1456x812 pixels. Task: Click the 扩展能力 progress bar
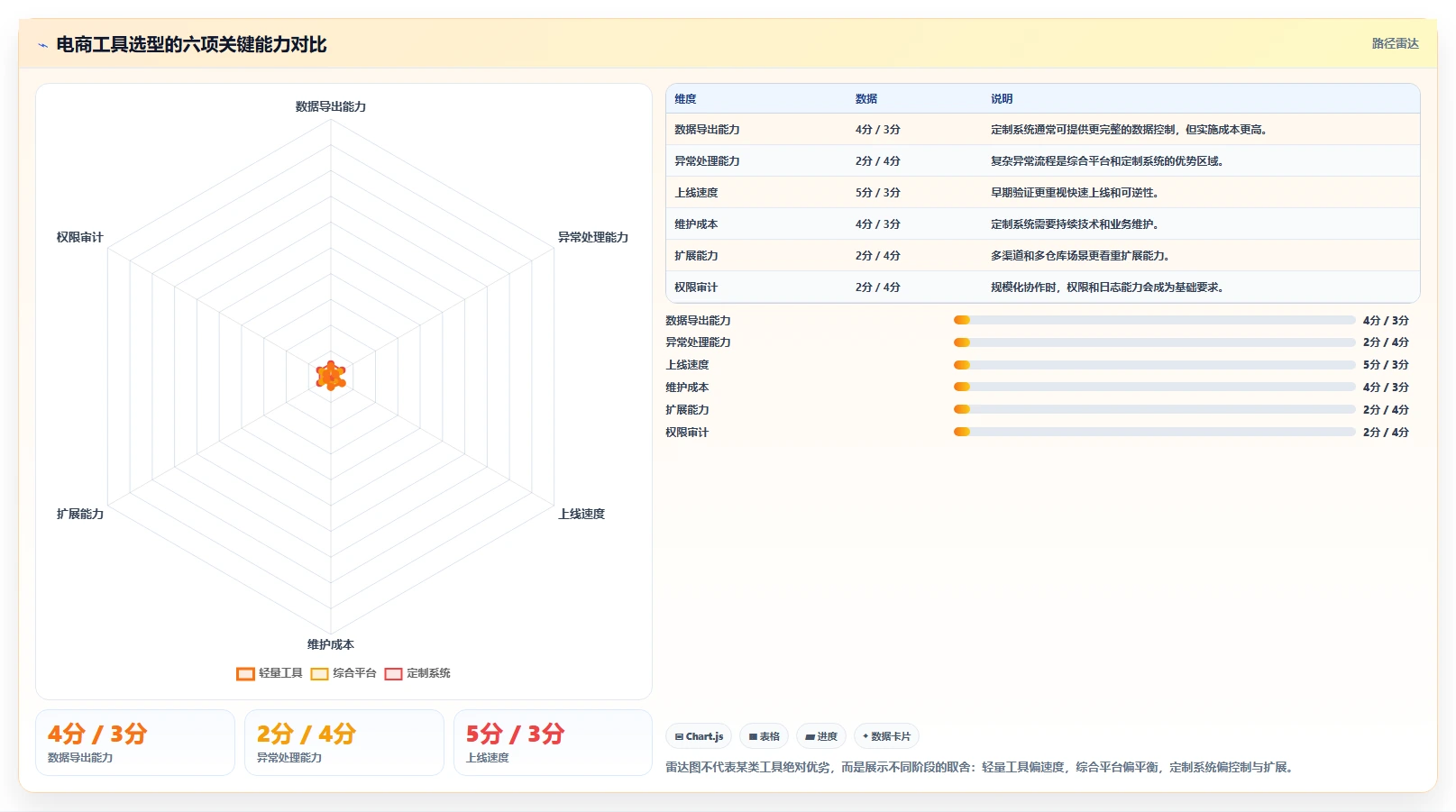pyautogui.click(x=1155, y=409)
